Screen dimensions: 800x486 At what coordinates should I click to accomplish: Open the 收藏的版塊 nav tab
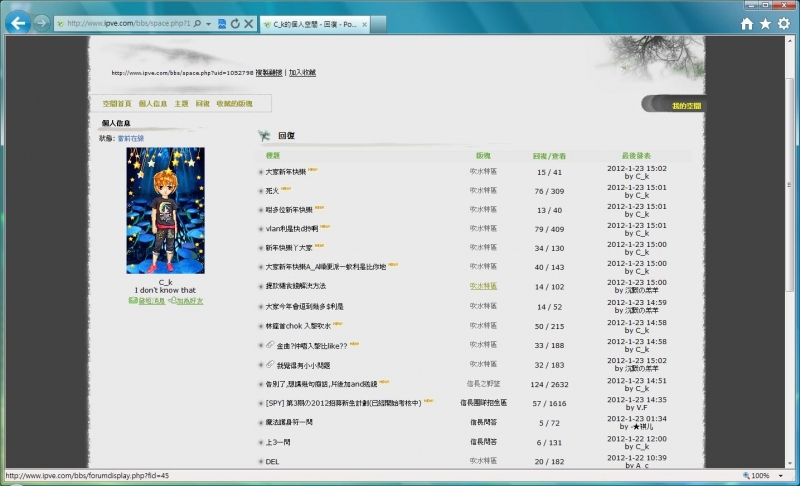point(234,104)
